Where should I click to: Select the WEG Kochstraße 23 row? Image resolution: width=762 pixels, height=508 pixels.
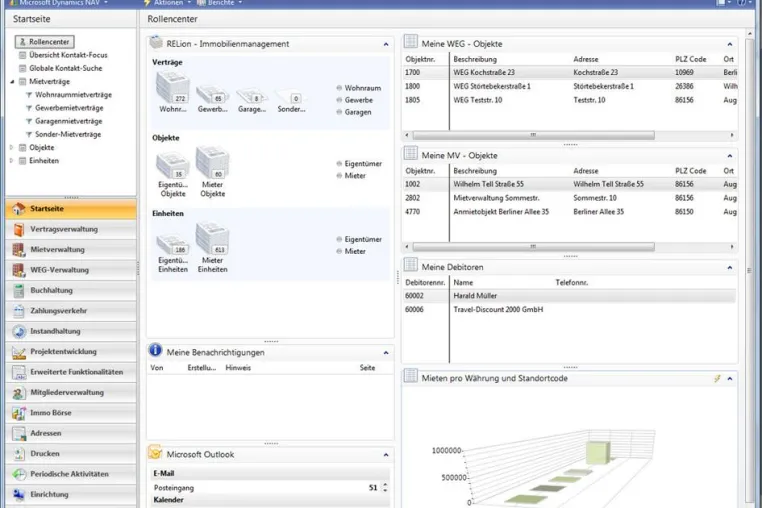click(570, 72)
